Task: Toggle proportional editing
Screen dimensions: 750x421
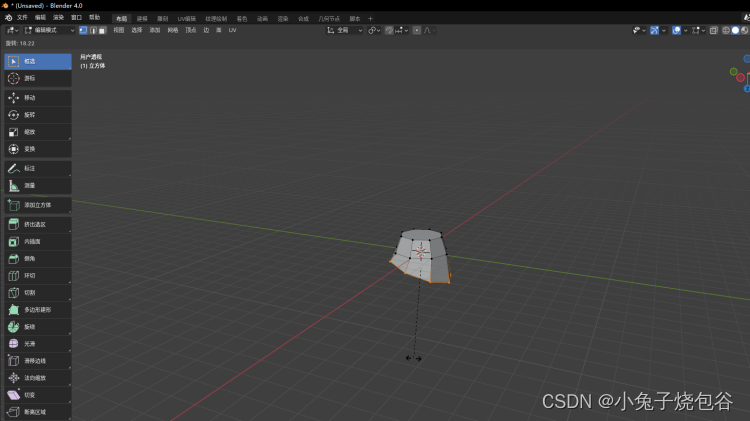Action: [x=417, y=30]
